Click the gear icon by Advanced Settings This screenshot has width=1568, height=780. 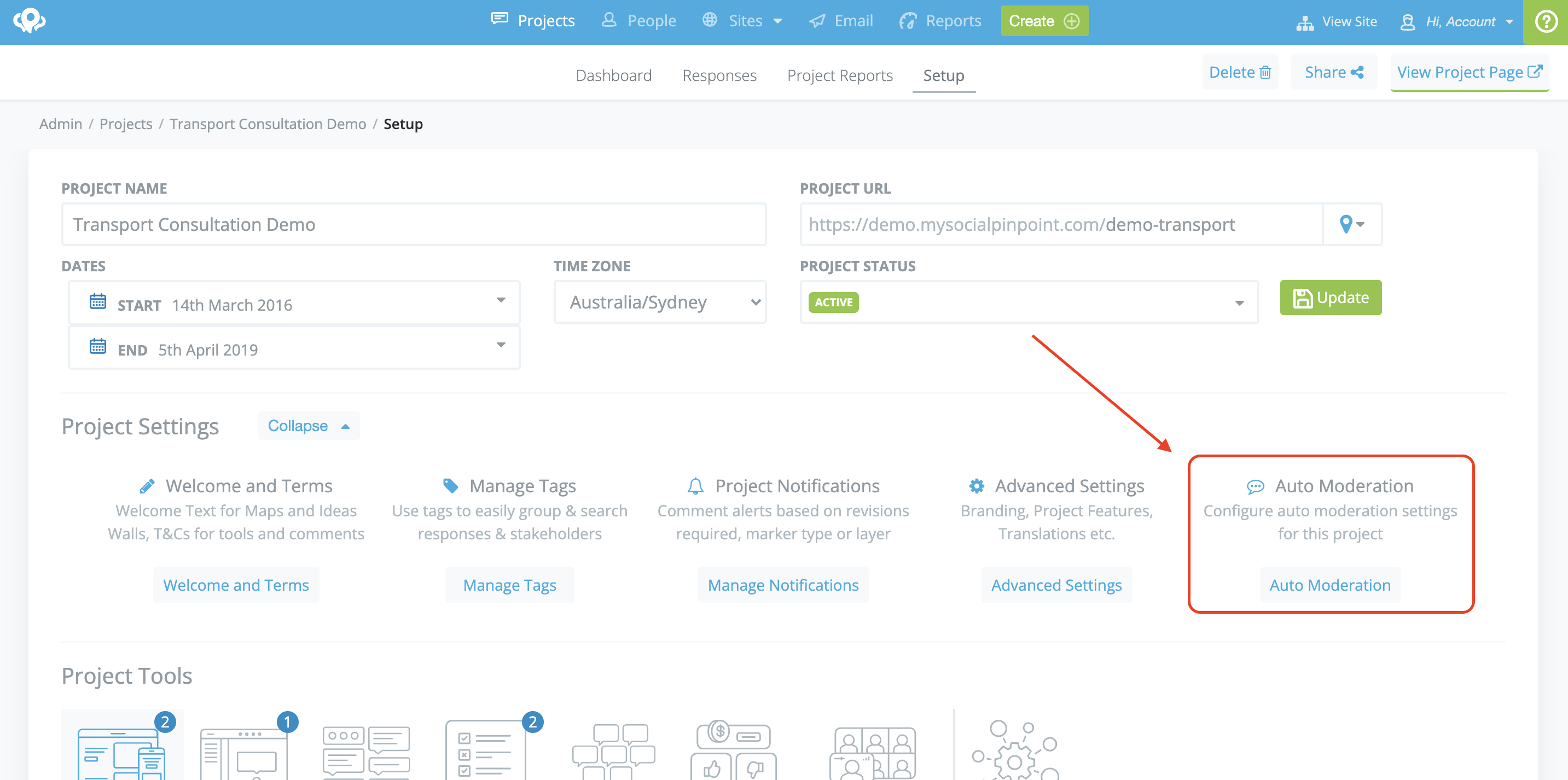coord(977,486)
